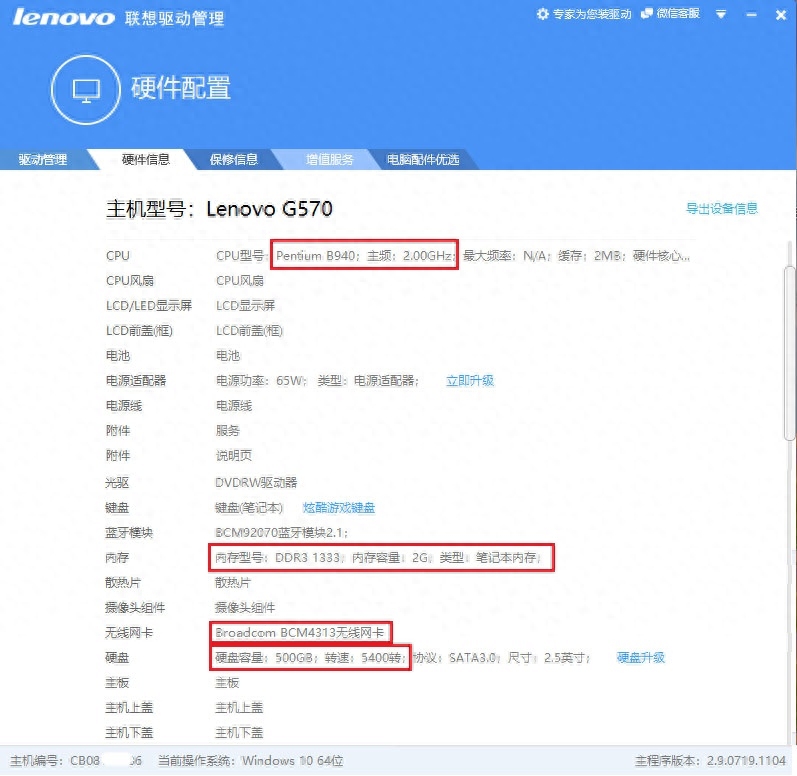Click the 主机下盖 row label
797x776 pixels.
tap(129, 733)
